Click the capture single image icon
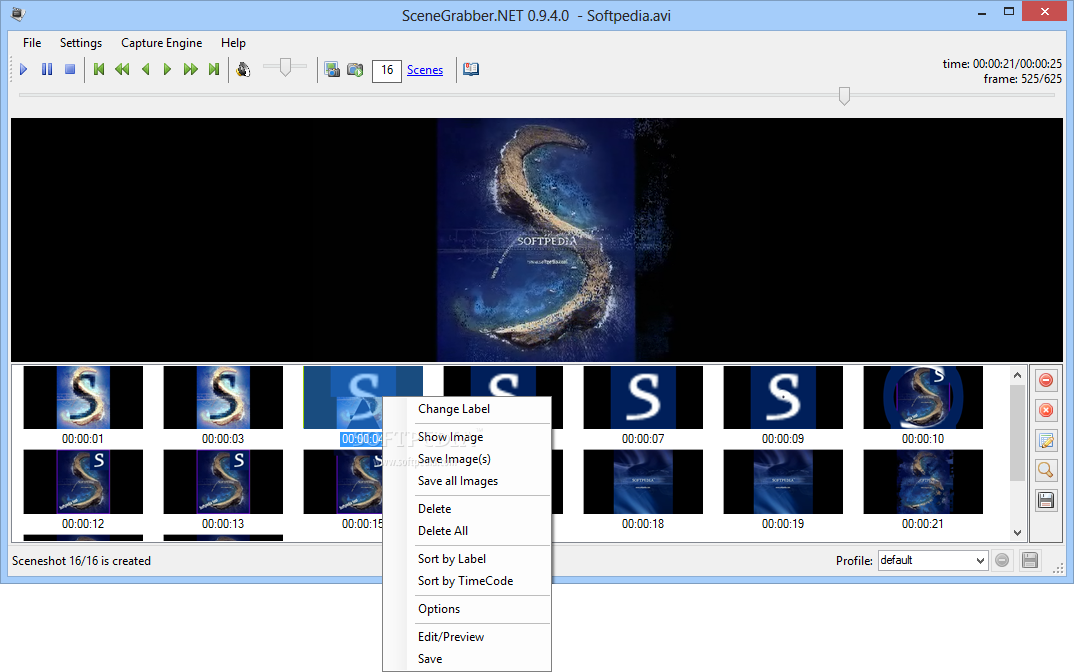Image resolution: width=1074 pixels, height=672 pixels. (332, 69)
